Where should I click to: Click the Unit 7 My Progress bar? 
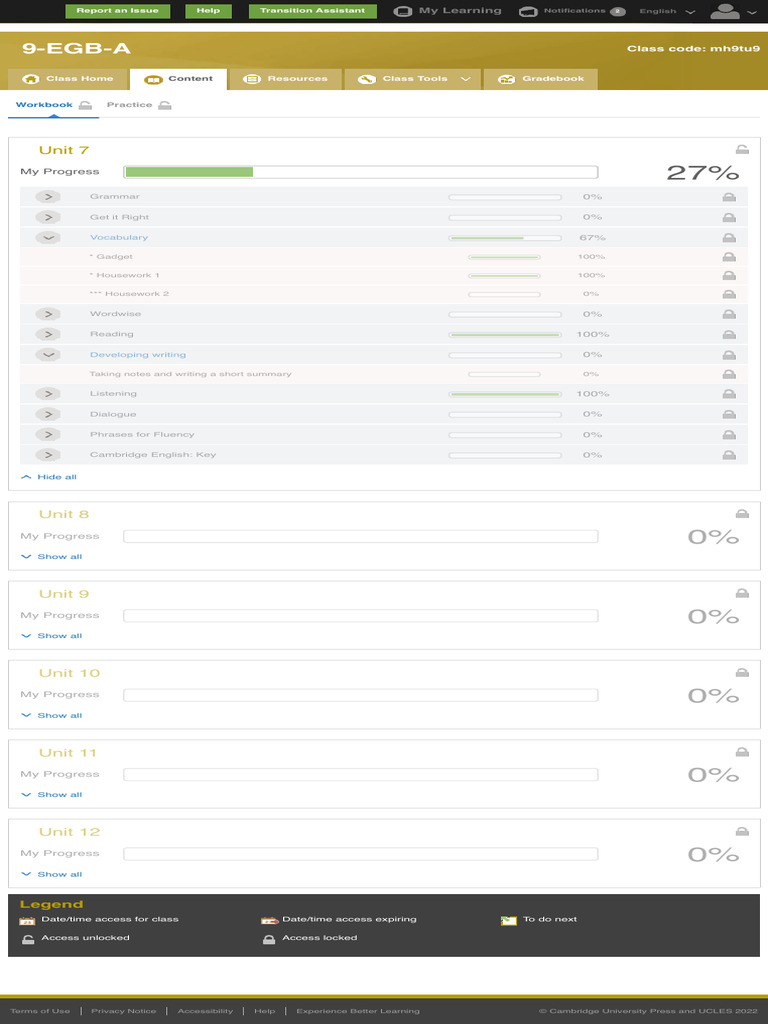click(360, 172)
